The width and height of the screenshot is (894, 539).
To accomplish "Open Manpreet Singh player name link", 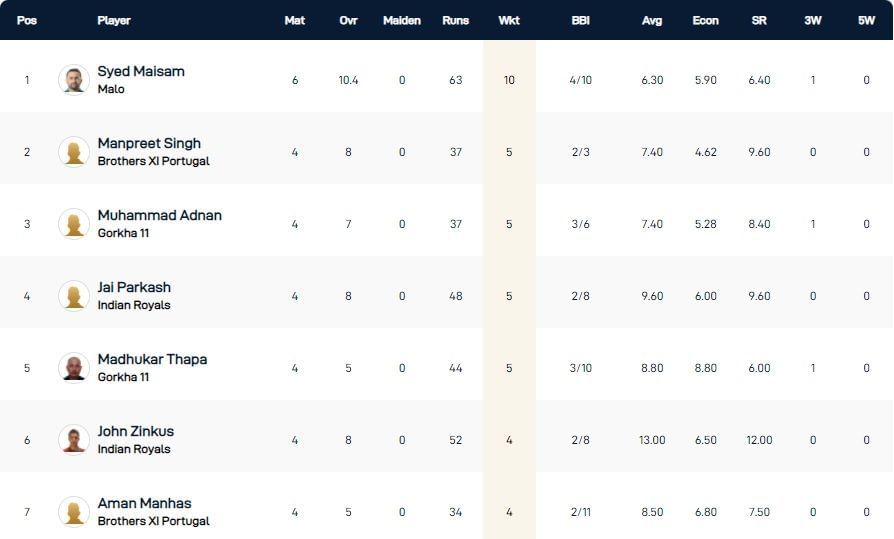I will [x=149, y=144].
